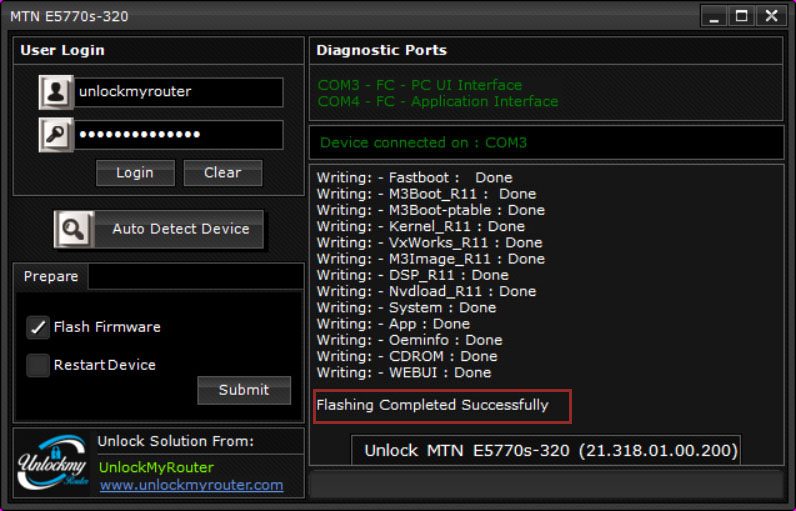This screenshot has width=796, height=511.
Task: Click the M3Boot-ptable : Done log line
Action: tap(430, 211)
